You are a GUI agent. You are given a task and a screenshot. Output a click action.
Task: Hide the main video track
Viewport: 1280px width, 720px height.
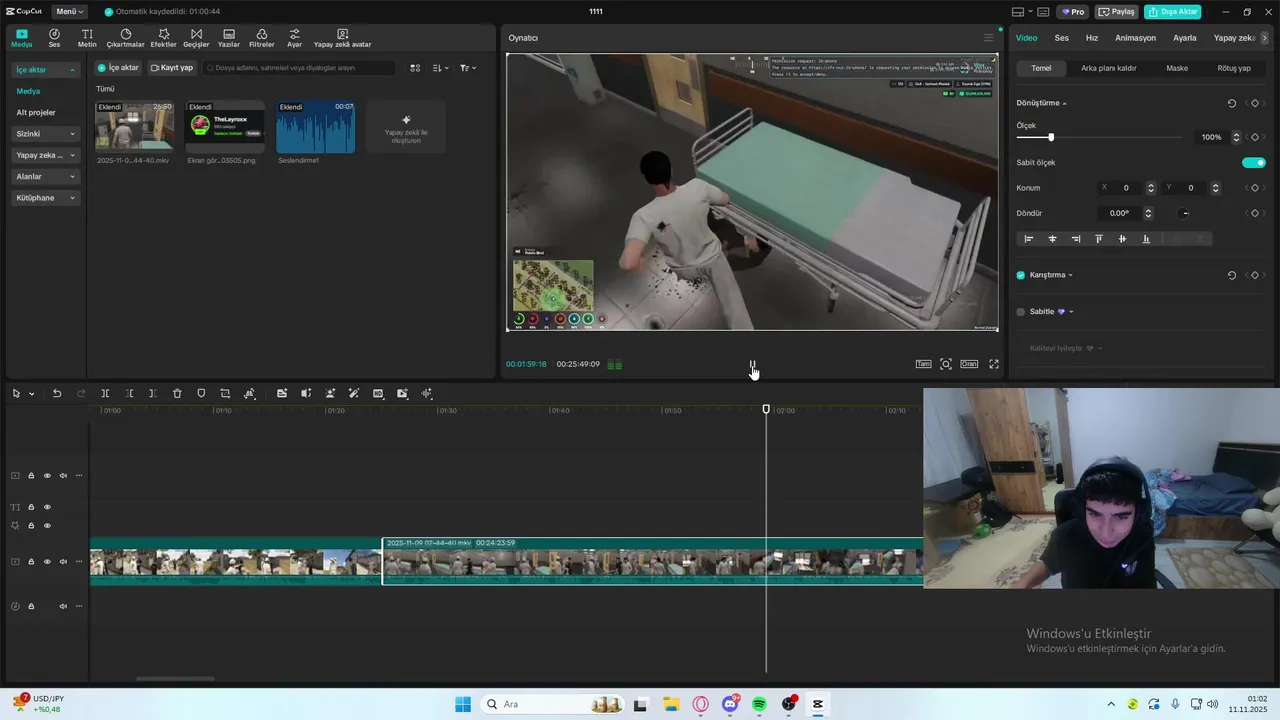(47, 562)
